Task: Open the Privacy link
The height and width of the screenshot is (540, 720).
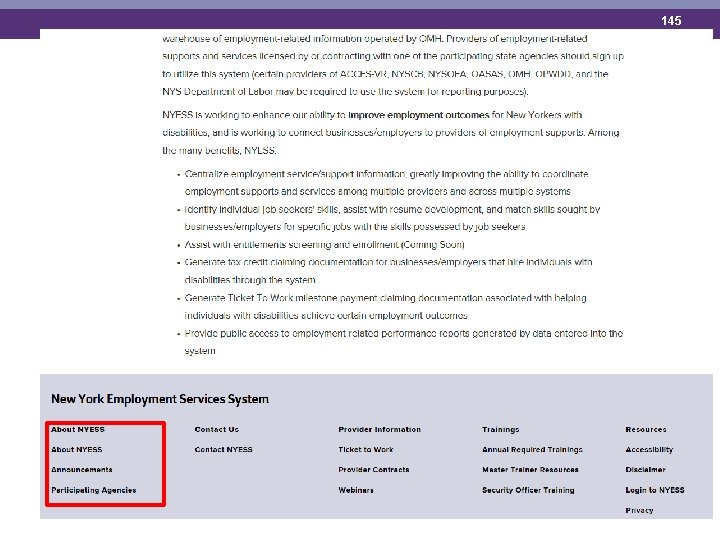Action: pyautogui.click(x=639, y=510)
